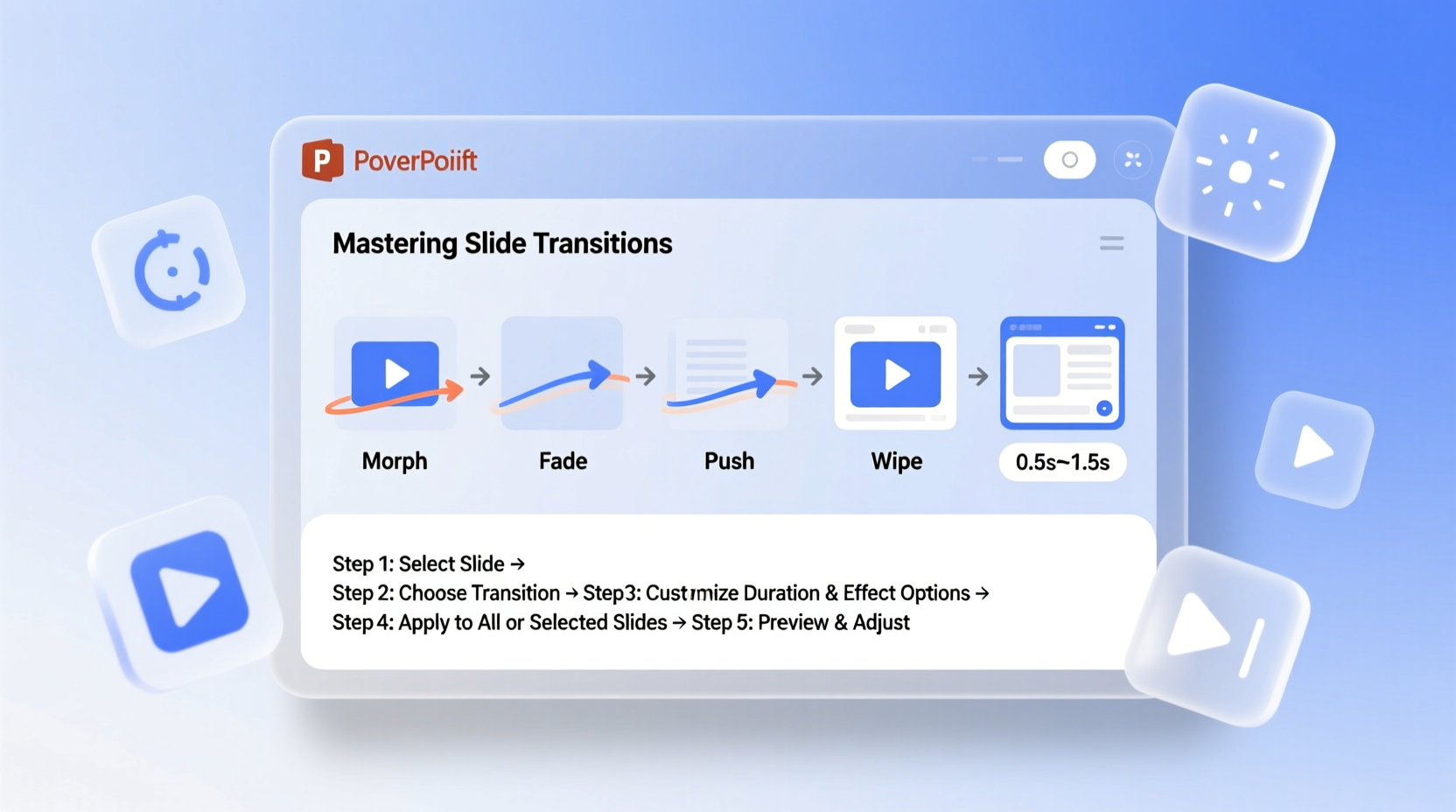Screen dimensions: 1456x812
Task: Expand the arrow after the Wipe transition
Action: [977, 376]
